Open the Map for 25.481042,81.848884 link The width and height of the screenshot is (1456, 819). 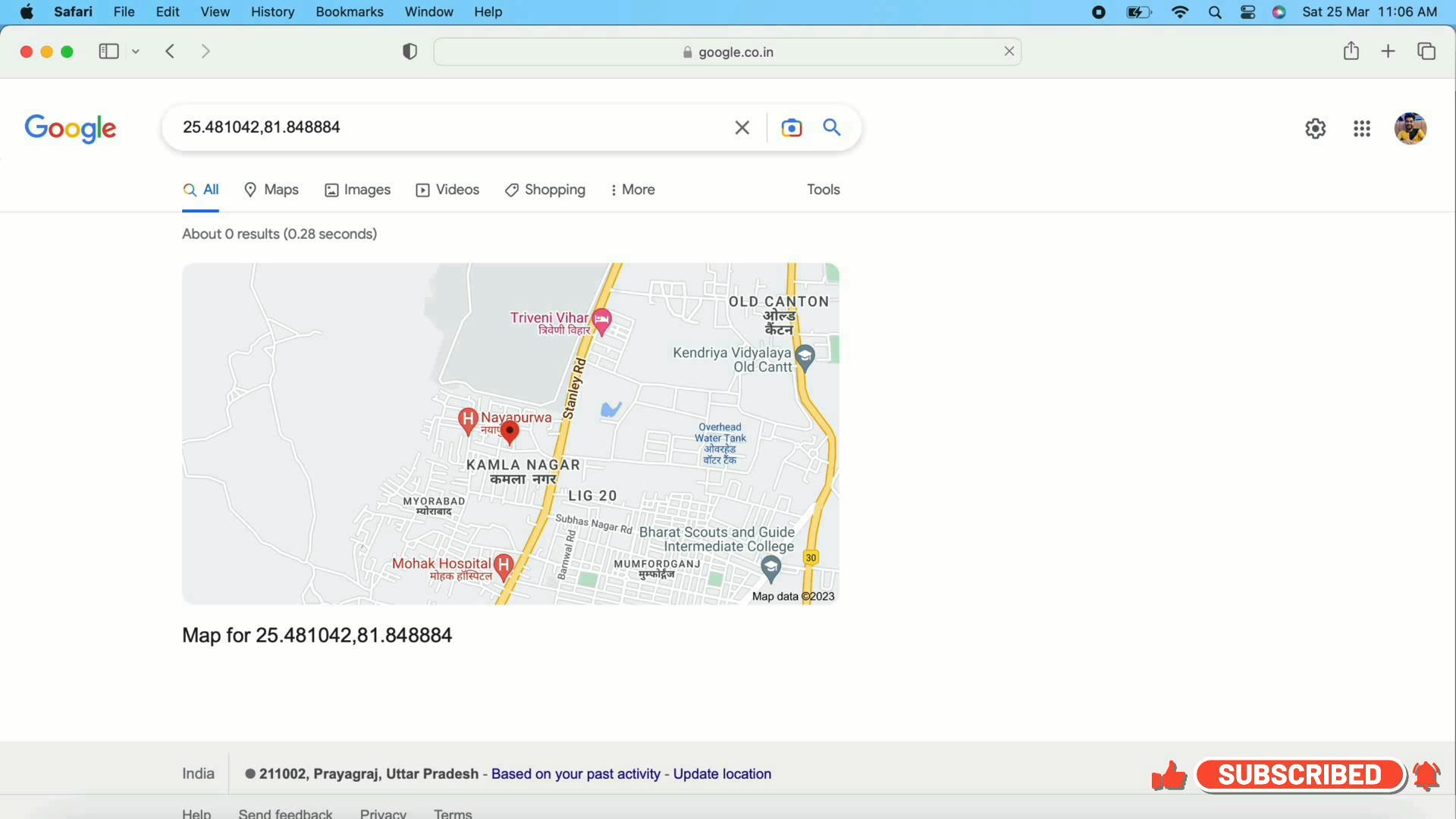coord(317,635)
